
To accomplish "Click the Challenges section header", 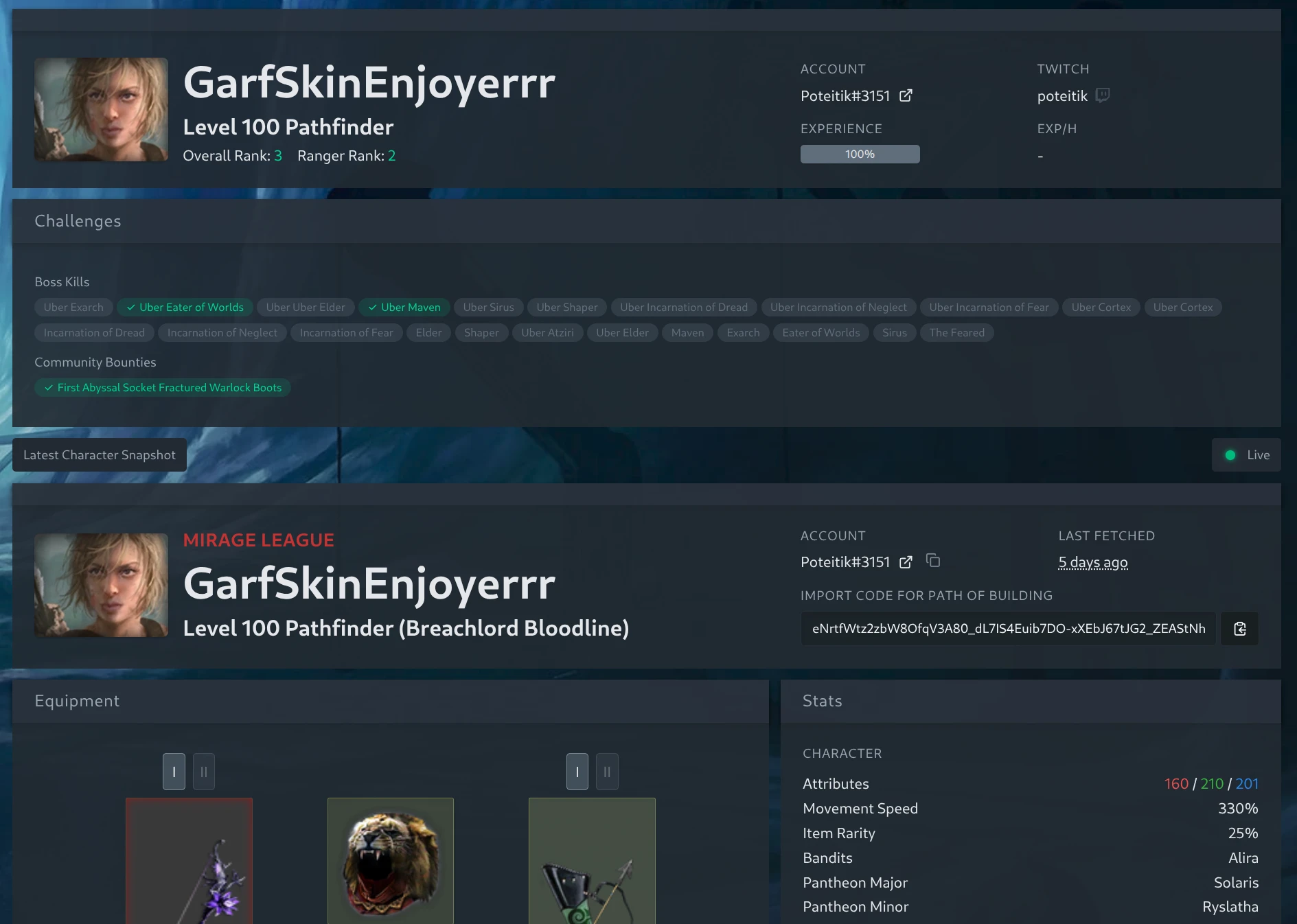I will pos(78,220).
